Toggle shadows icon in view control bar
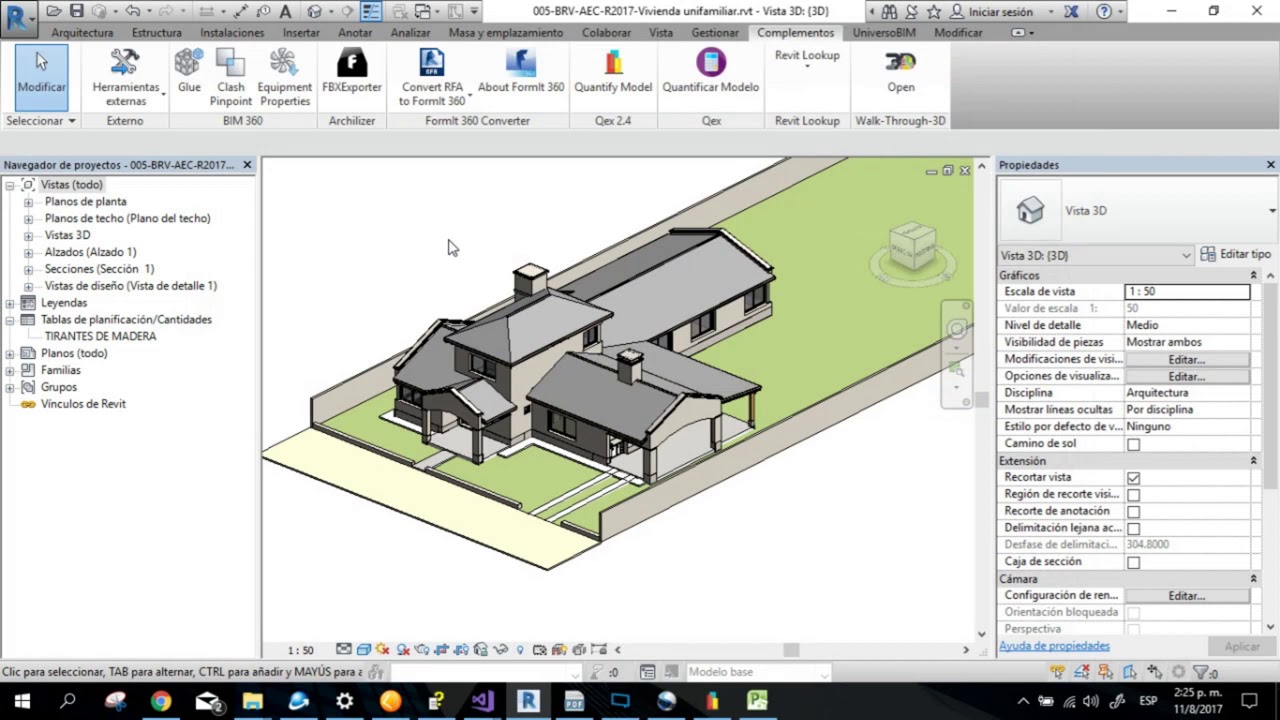Viewport: 1280px width, 720px height. [x=403, y=650]
